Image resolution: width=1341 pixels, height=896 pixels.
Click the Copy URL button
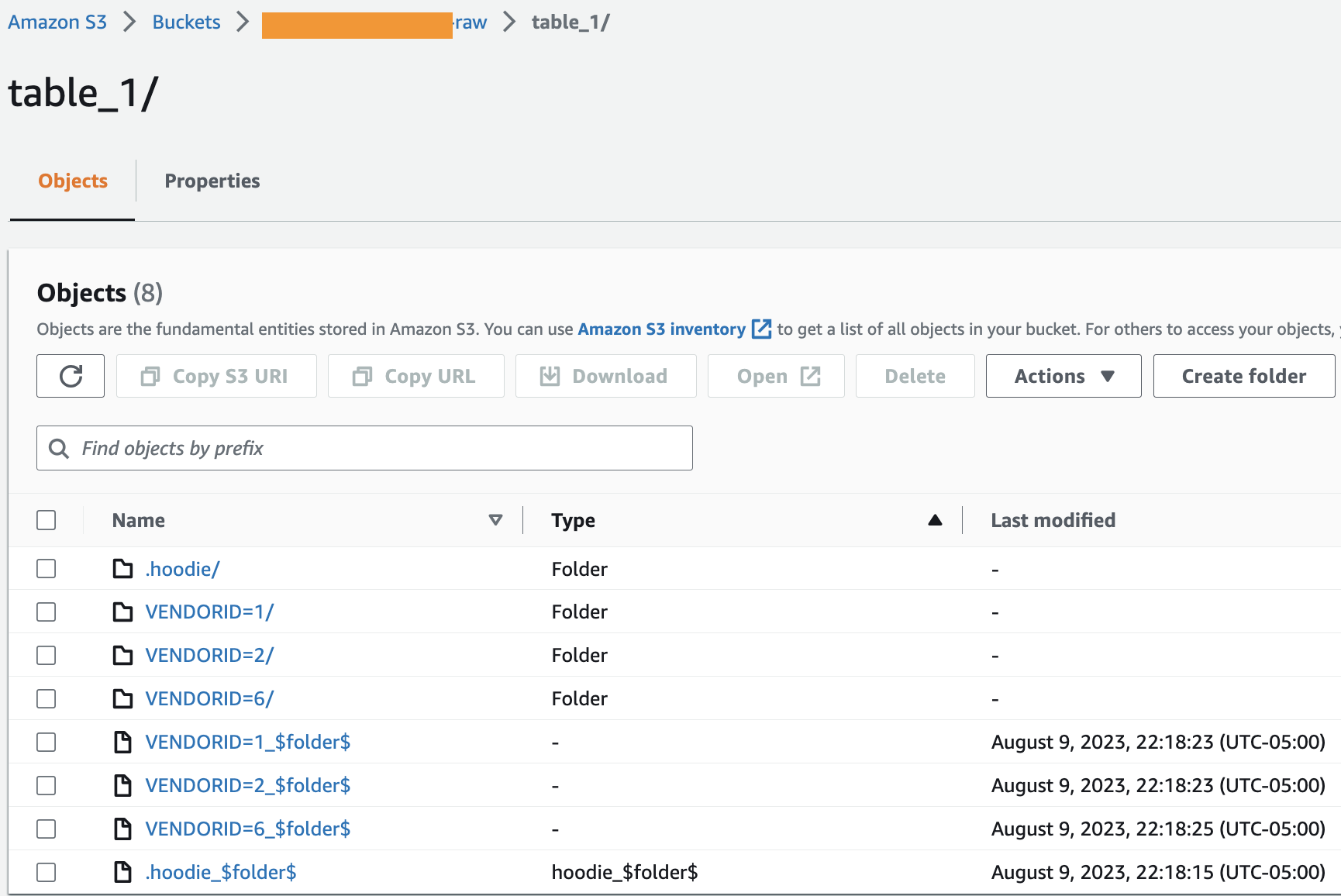pyautogui.click(x=416, y=376)
